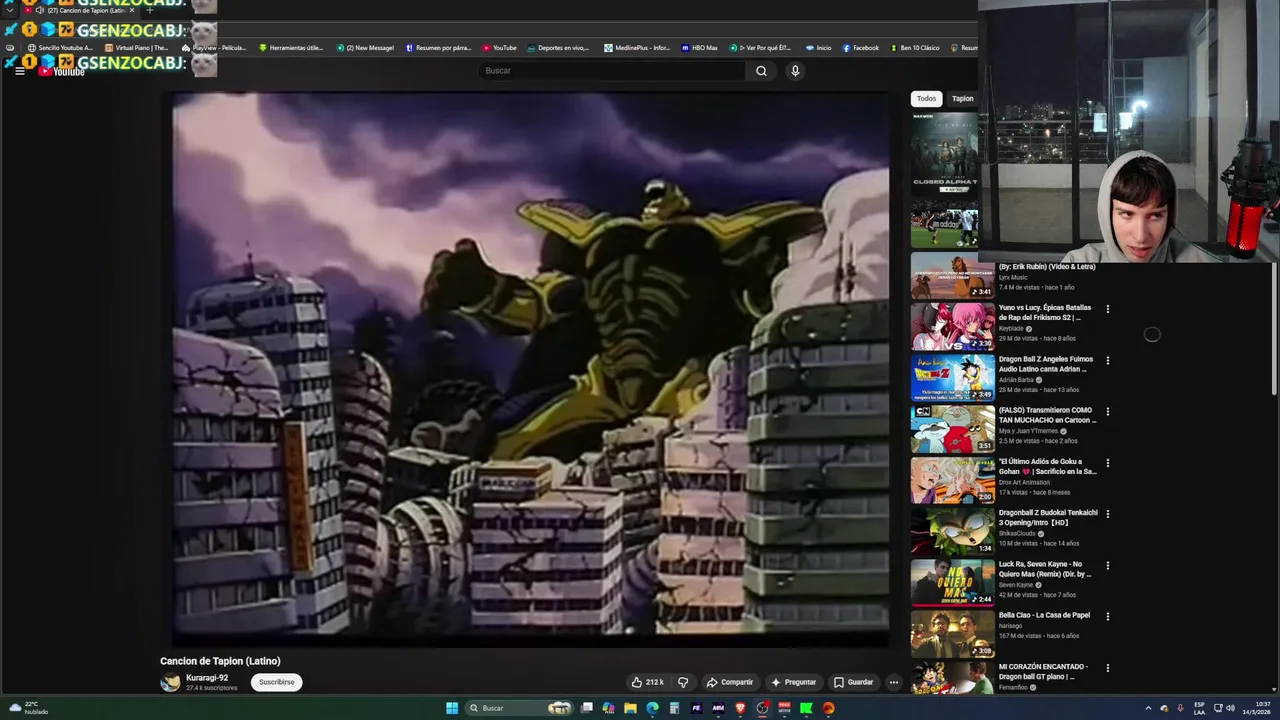Screen dimensions: 1280x720
Task: Open the Cartoon Network FALSO video thumbnail
Action: [952, 428]
